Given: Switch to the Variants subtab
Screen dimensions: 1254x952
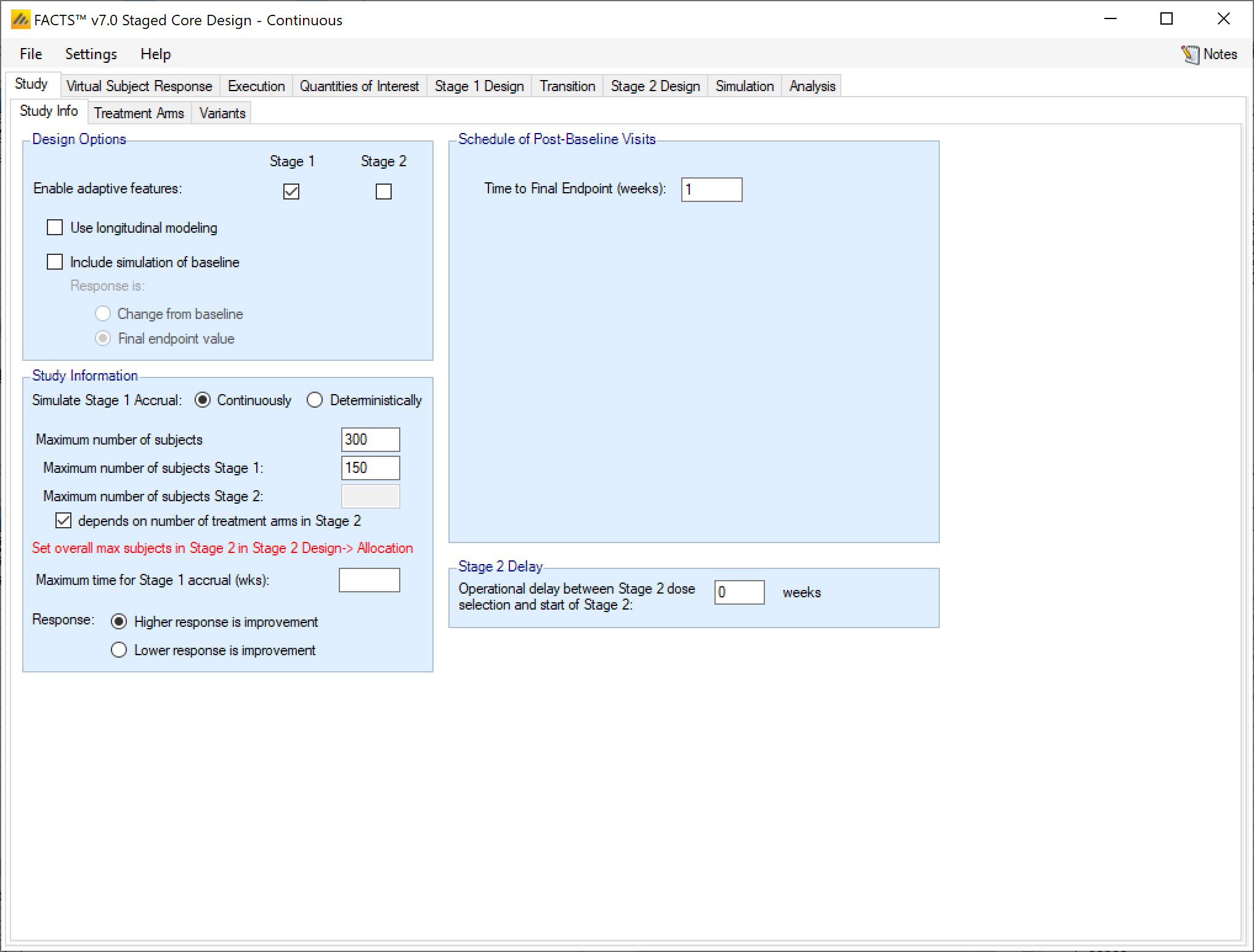Looking at the screenshot, I should pos(222,113).
